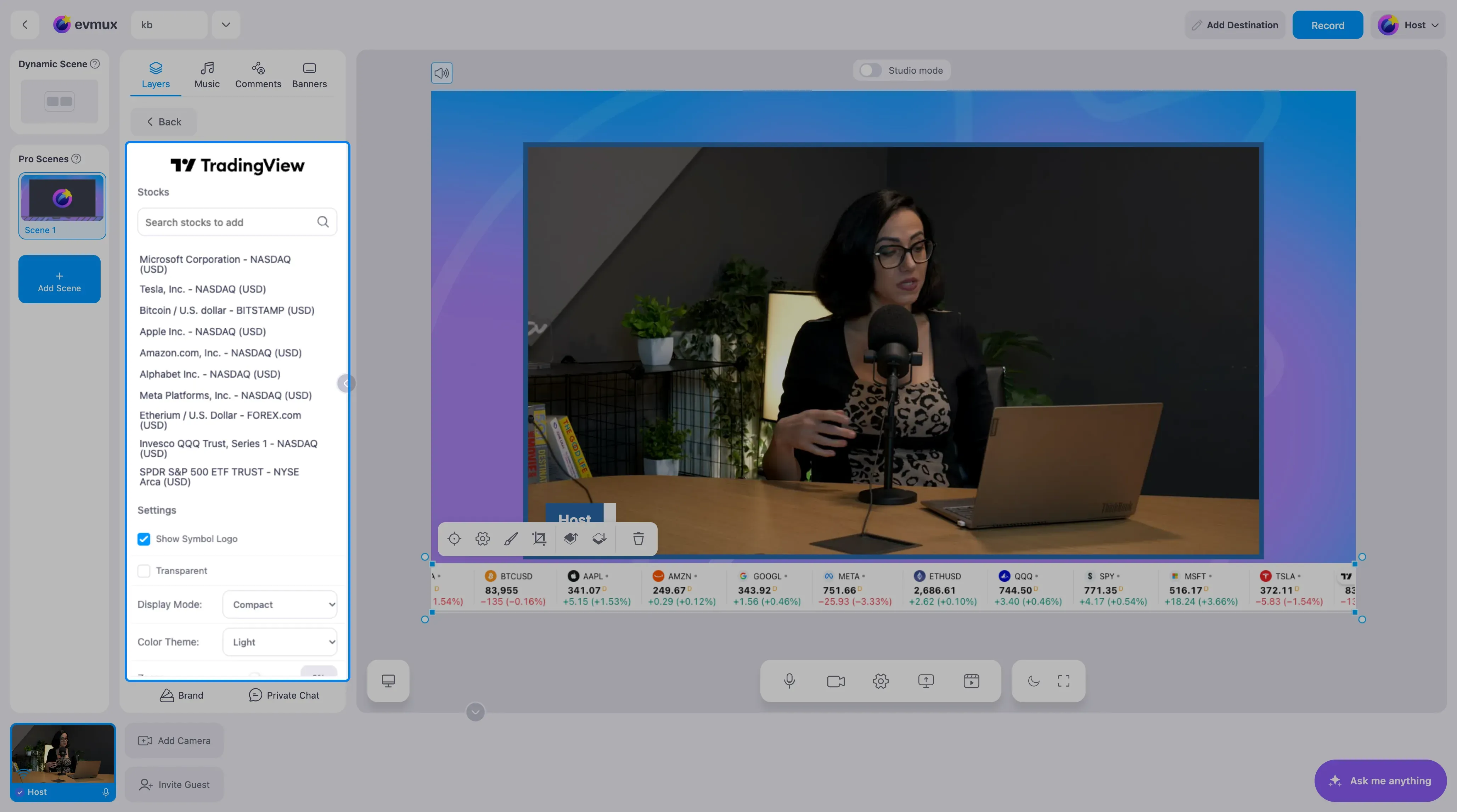The width and height of the screenshot is (1457, 812).
Task: Switch to the Music tab
Action: point(207,75)
